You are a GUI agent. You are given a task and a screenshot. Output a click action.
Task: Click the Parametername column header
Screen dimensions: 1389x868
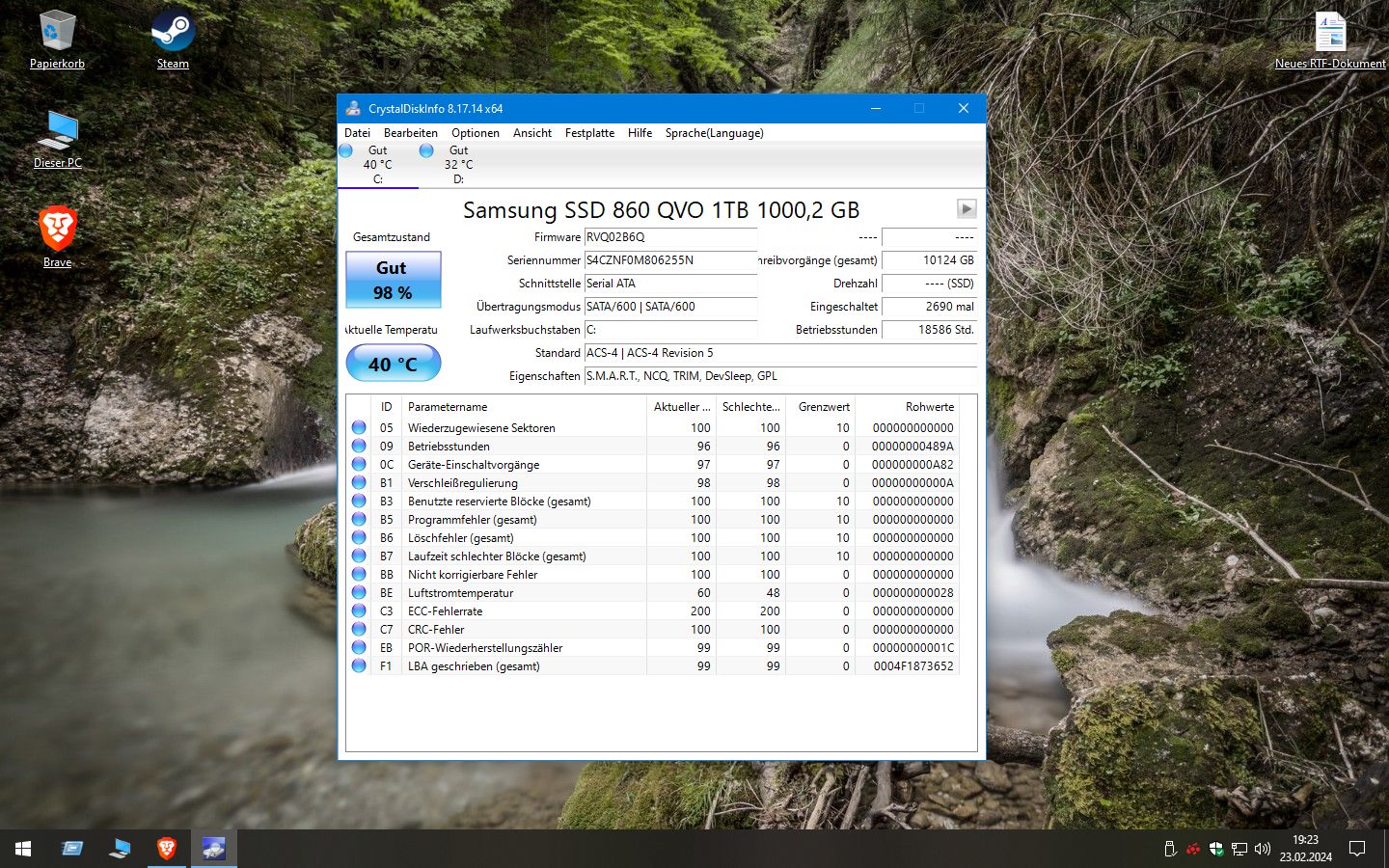[524, 407]
